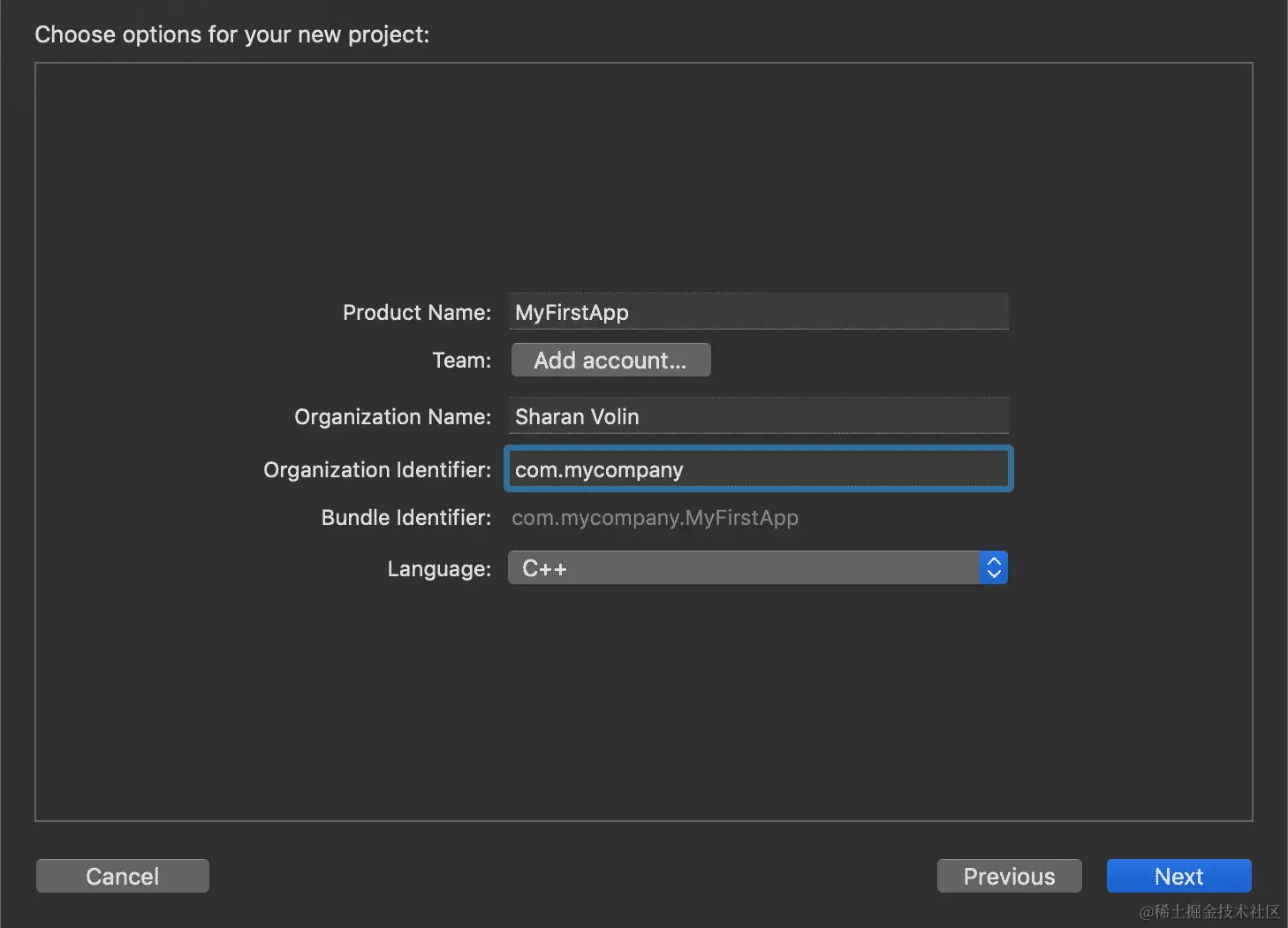The image size is (1288, 928).
Task: Click the "Organization Name:" label
Action: 392,417
